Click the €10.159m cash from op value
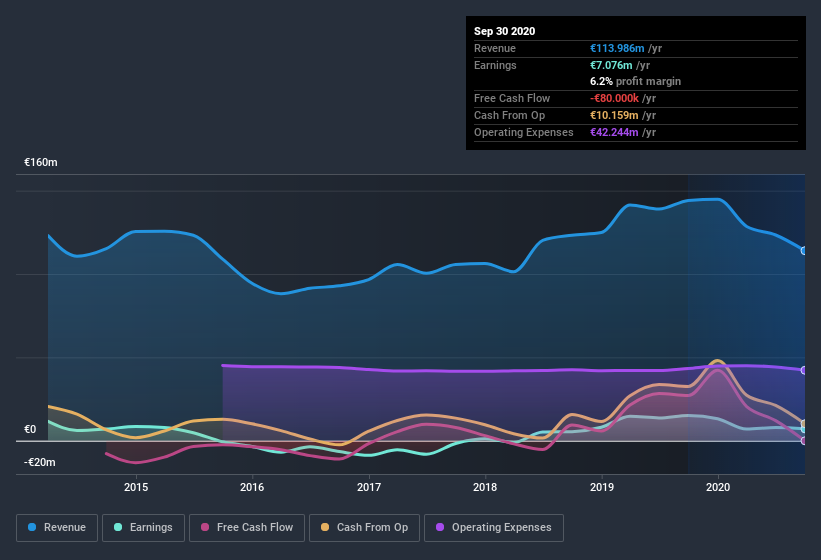Viewport: 821px width, 560px height. pos(614,115)
